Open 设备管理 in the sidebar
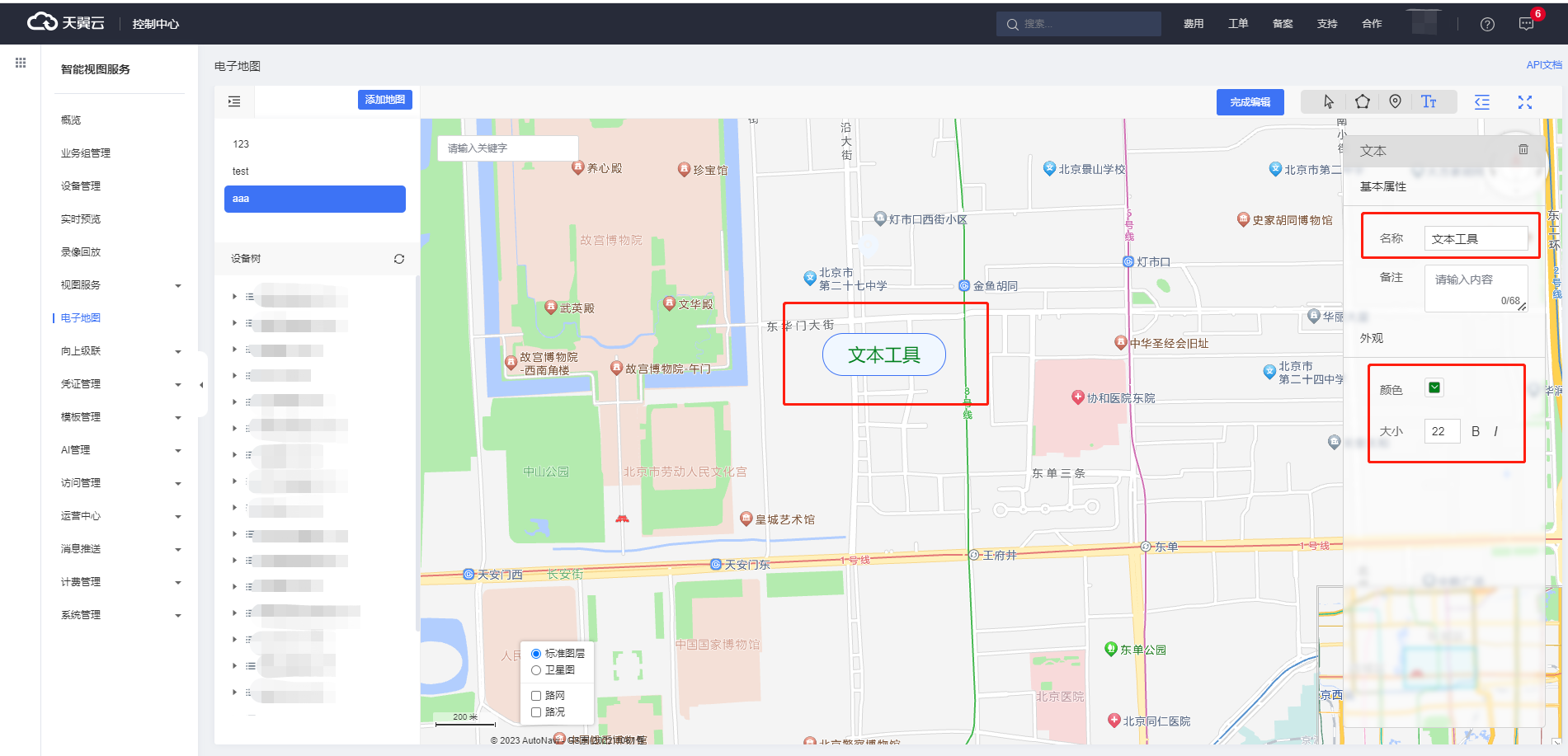Viewport: 1568px width, 756px height. pos(81,186)
